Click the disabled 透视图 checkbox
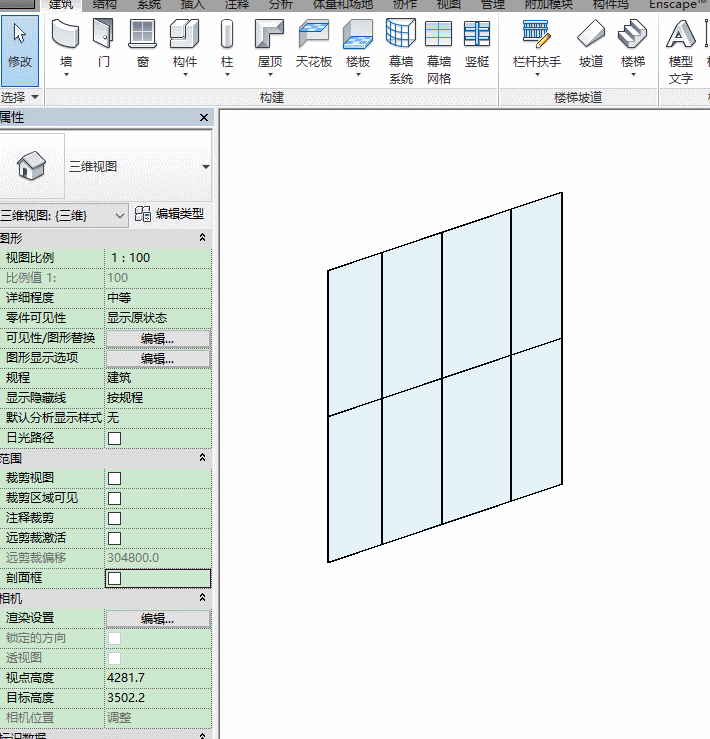 [115, 658]
